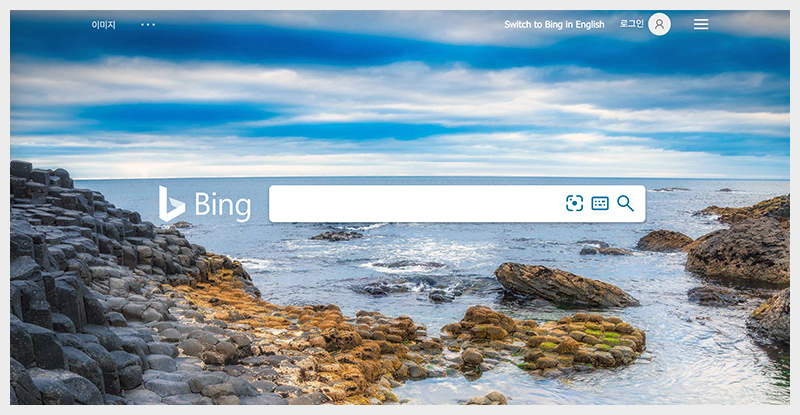800x415 pixels.
Task: Click the 로그인 sign-in link
Action: coord(632,24)
